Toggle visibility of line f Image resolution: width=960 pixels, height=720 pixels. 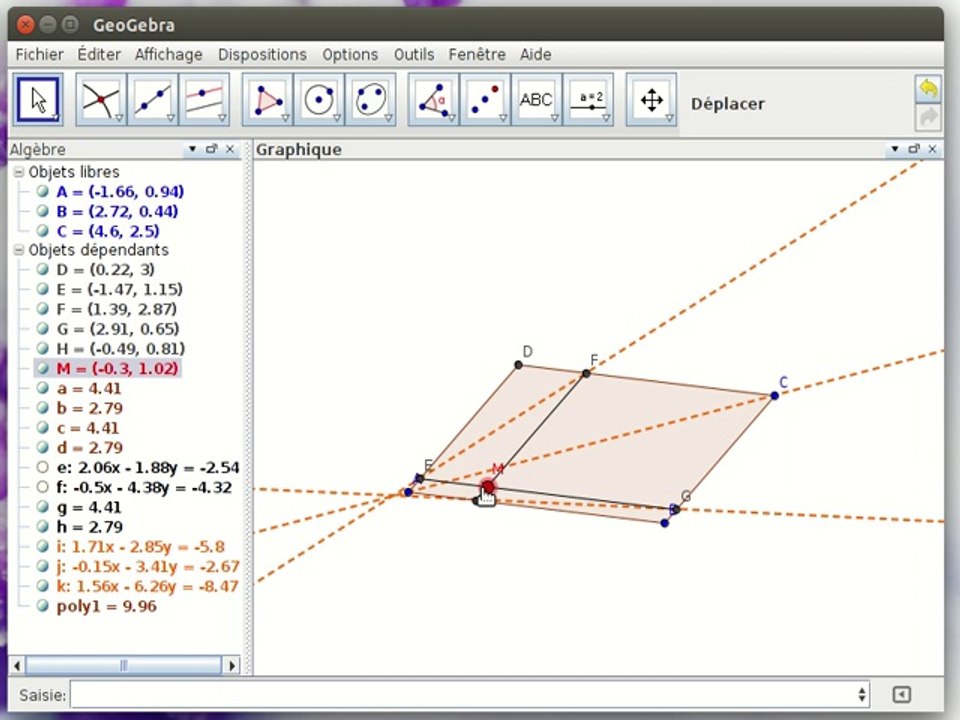[x=42, y=487]
